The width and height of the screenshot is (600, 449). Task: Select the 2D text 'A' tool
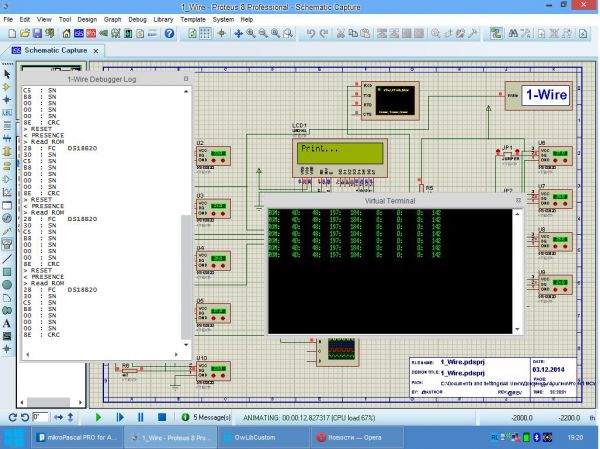click(7, 323)
